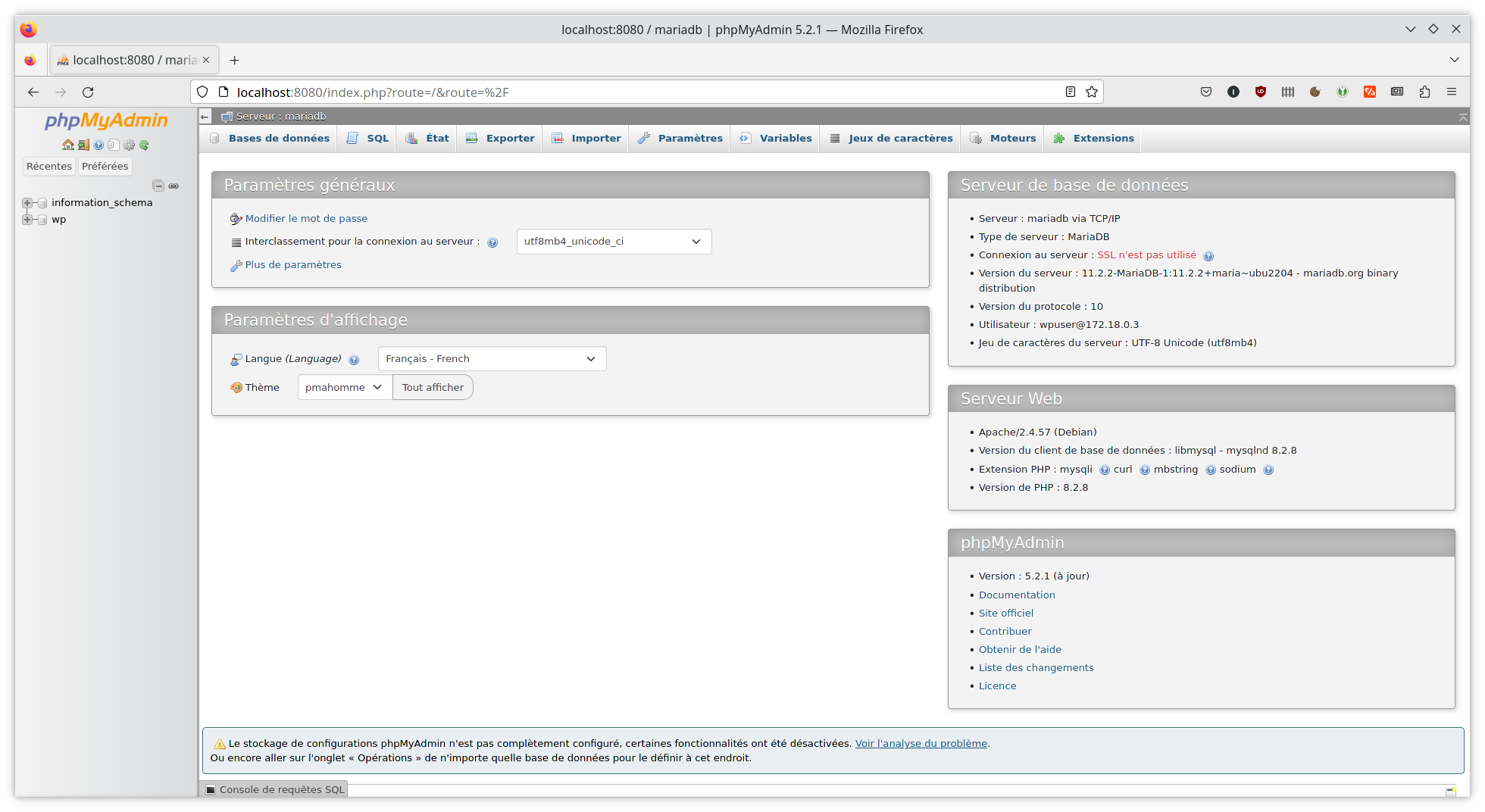Reload navigation panel with green refresh icon
Image resolution: width=1485 pixels, height=812 pixels.
pyautogui.click(x=144, y=145)
